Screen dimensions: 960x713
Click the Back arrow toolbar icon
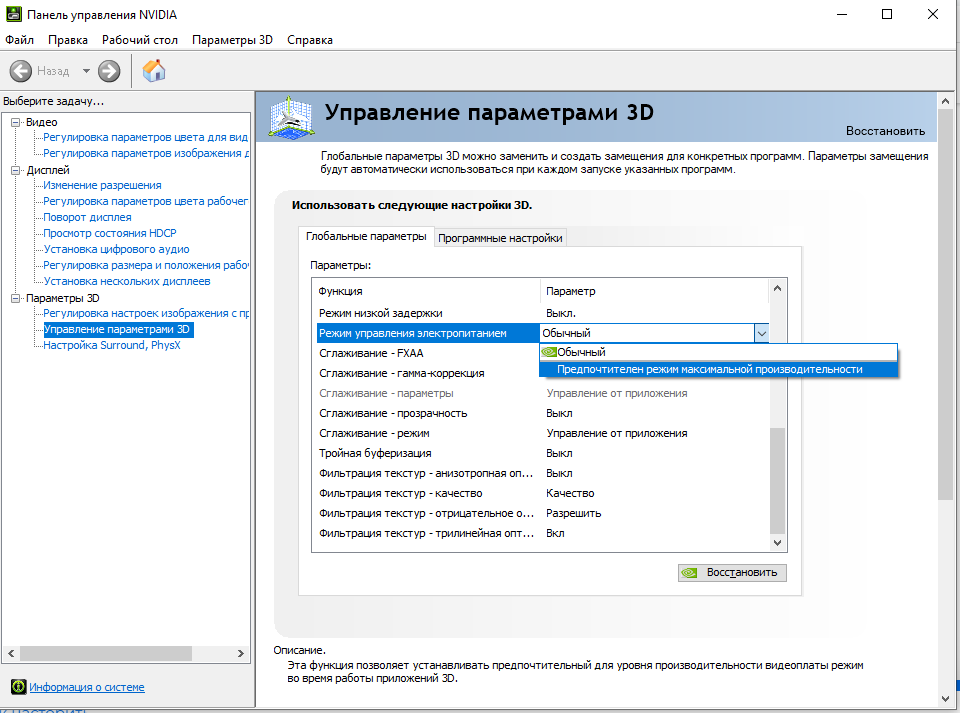click(20, 71)
